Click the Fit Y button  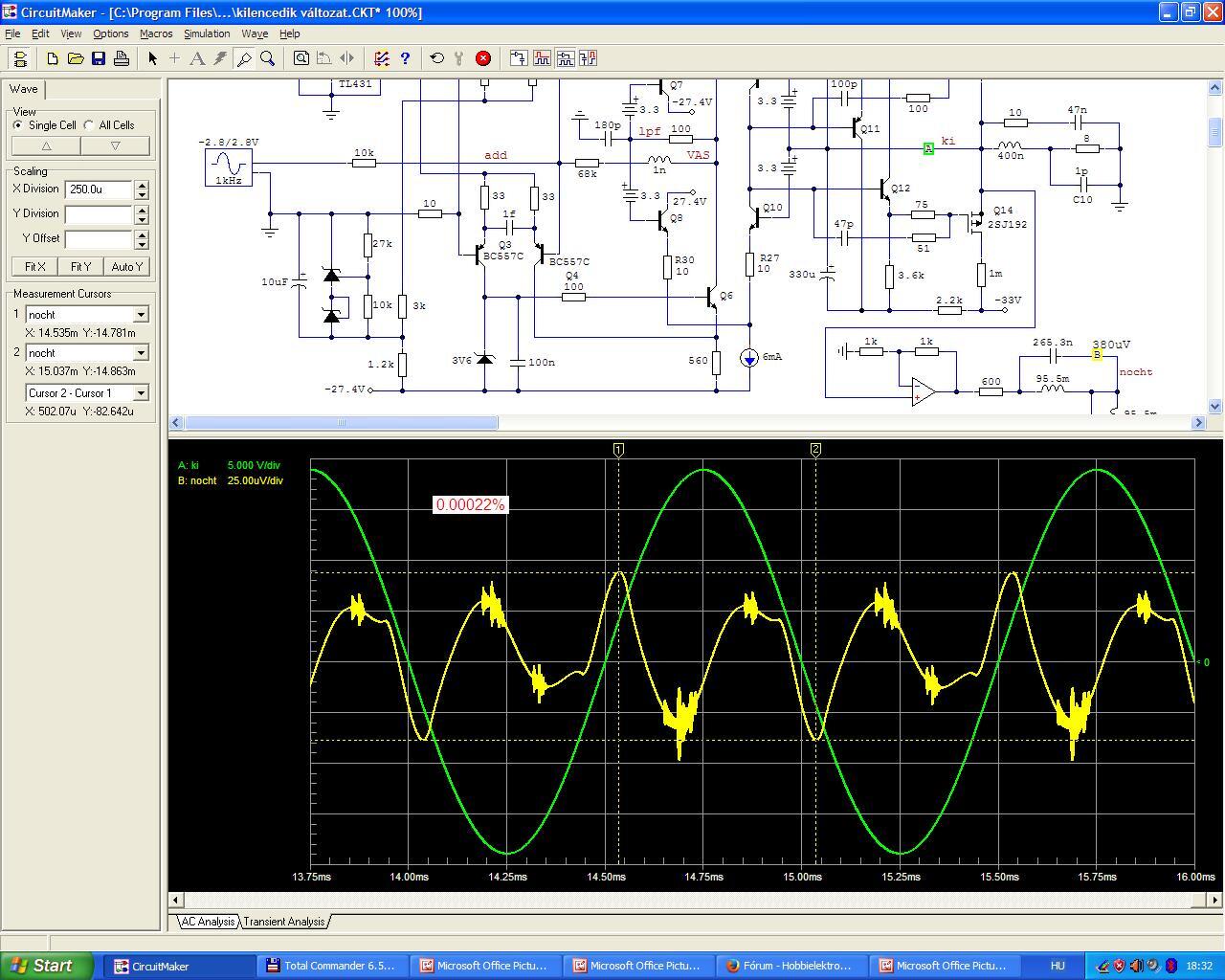pyautogui.click(x=81, y=267)
